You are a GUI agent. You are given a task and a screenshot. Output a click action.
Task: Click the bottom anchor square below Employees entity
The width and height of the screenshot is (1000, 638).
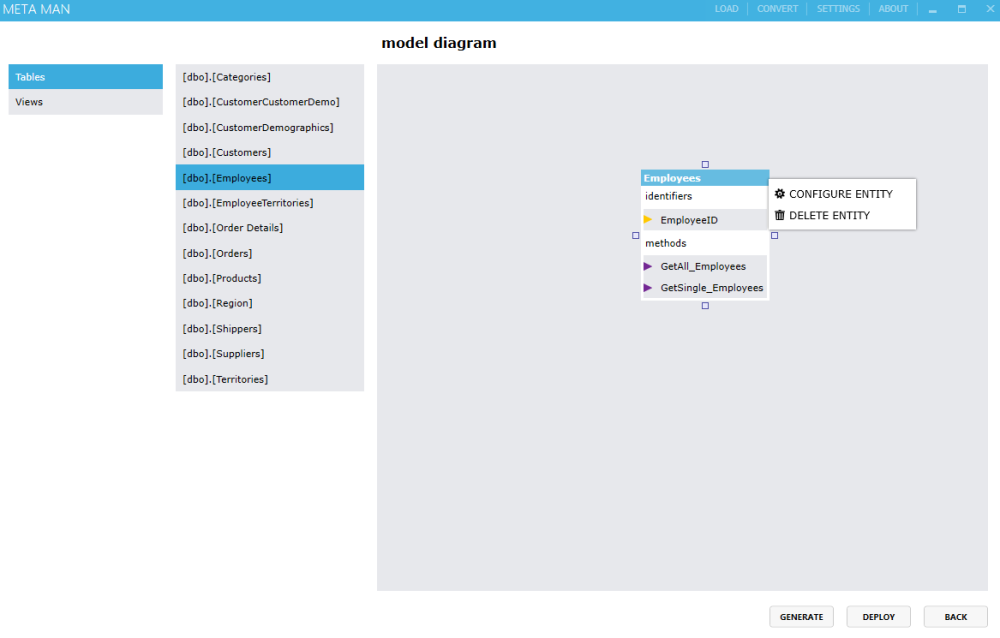pyautogui.click(x=705, y=303)
